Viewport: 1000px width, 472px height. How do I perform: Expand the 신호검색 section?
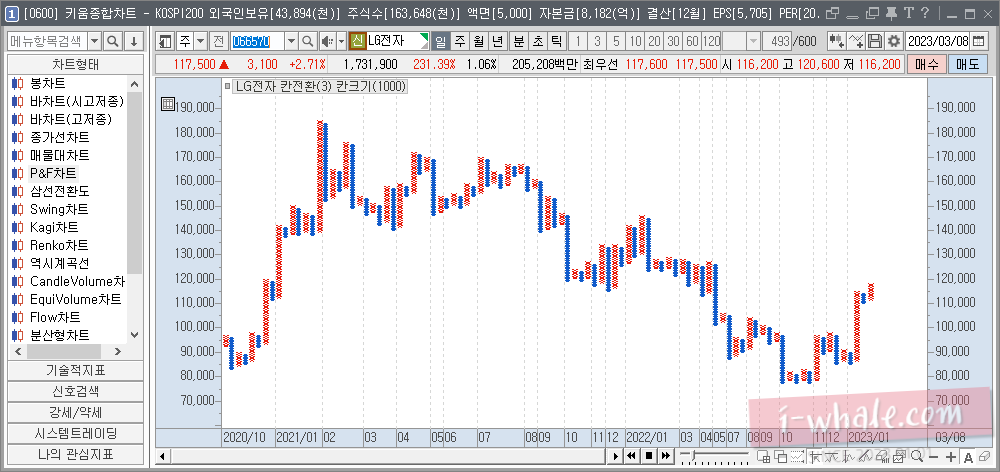coord(75,391)
